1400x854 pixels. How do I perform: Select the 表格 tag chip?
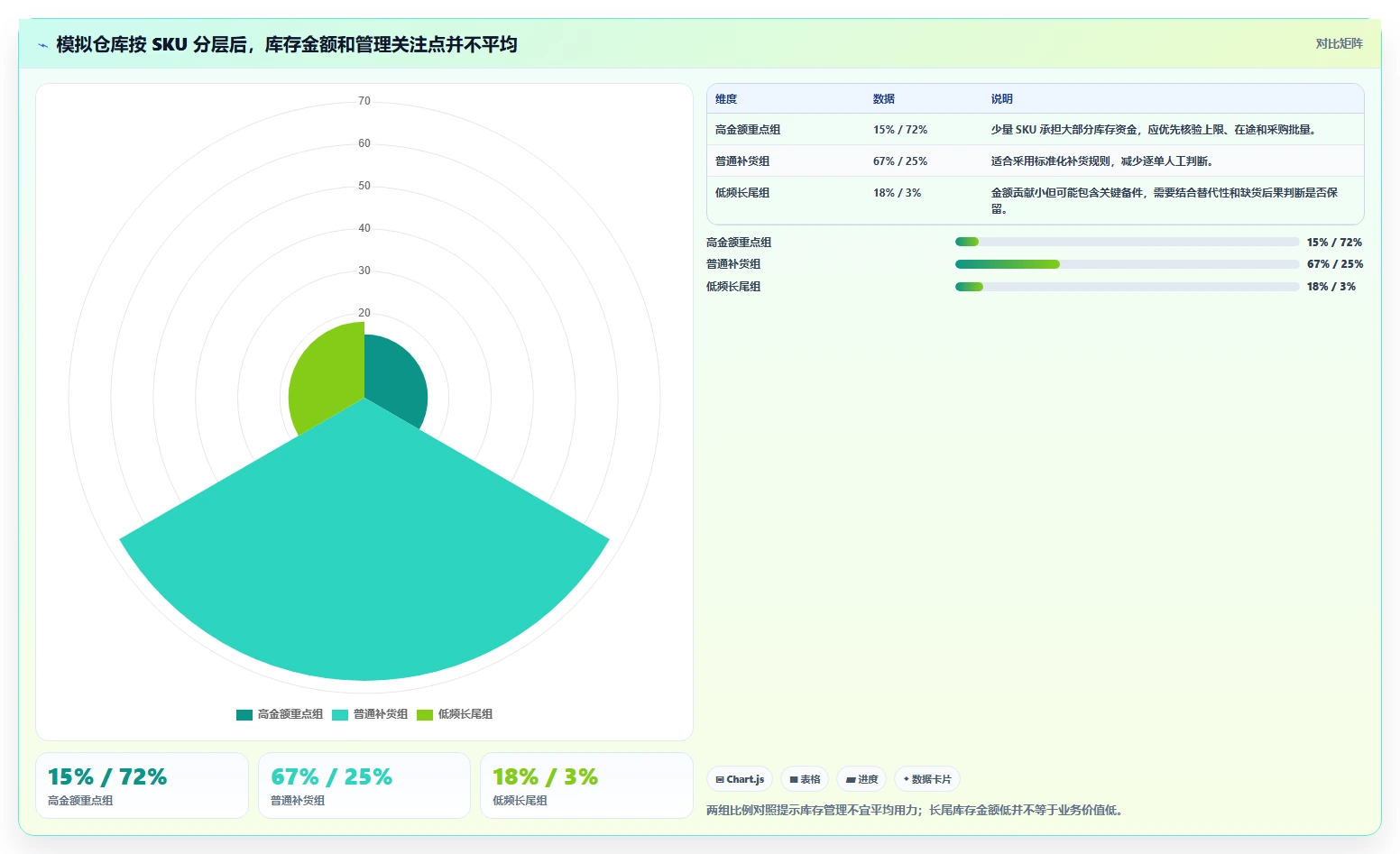[x=805, y=779]
